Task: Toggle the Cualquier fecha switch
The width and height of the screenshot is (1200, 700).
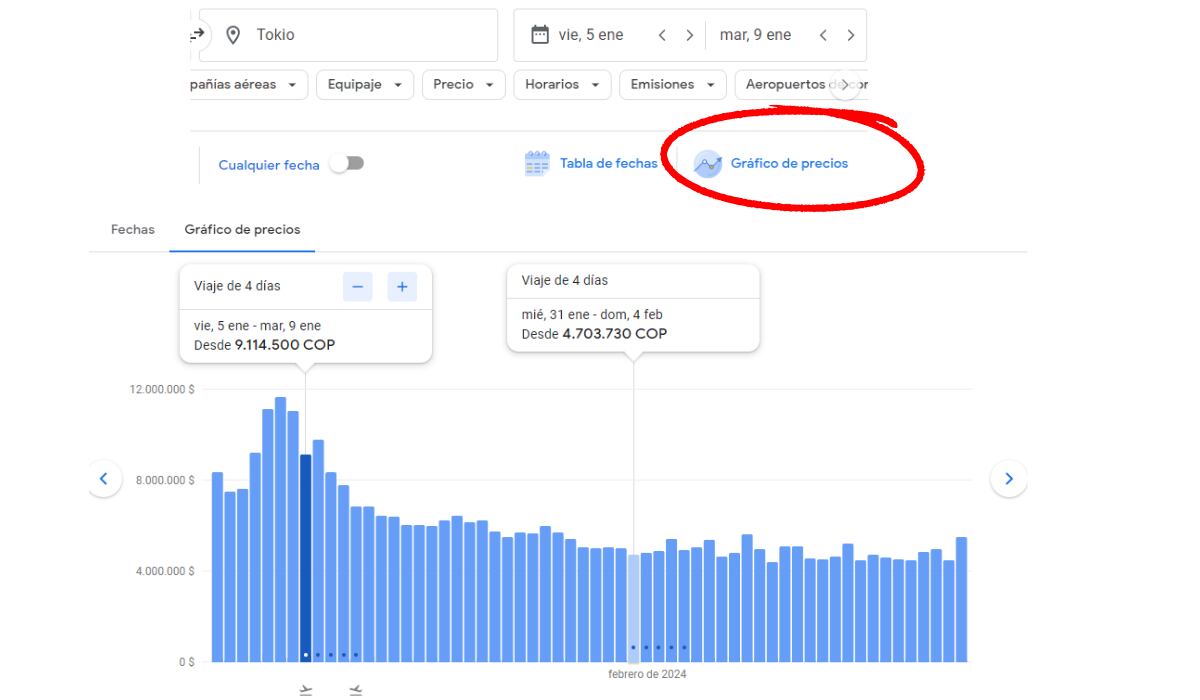Action: (347, 164)
